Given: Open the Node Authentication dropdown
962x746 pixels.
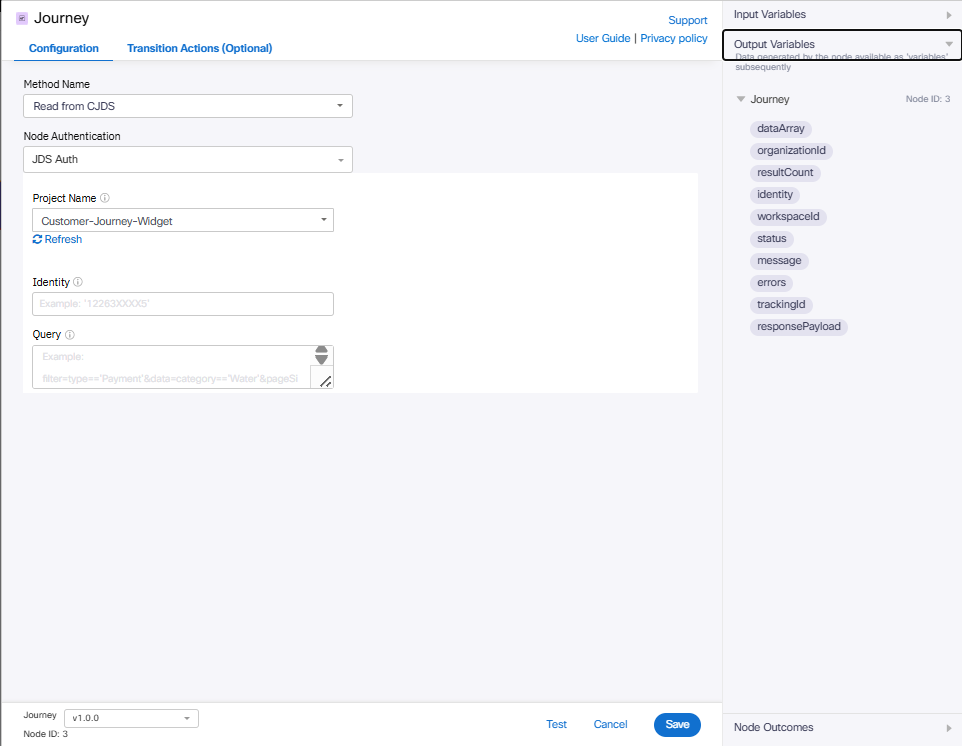Looking at the screenshot, I should click(188, 160).
